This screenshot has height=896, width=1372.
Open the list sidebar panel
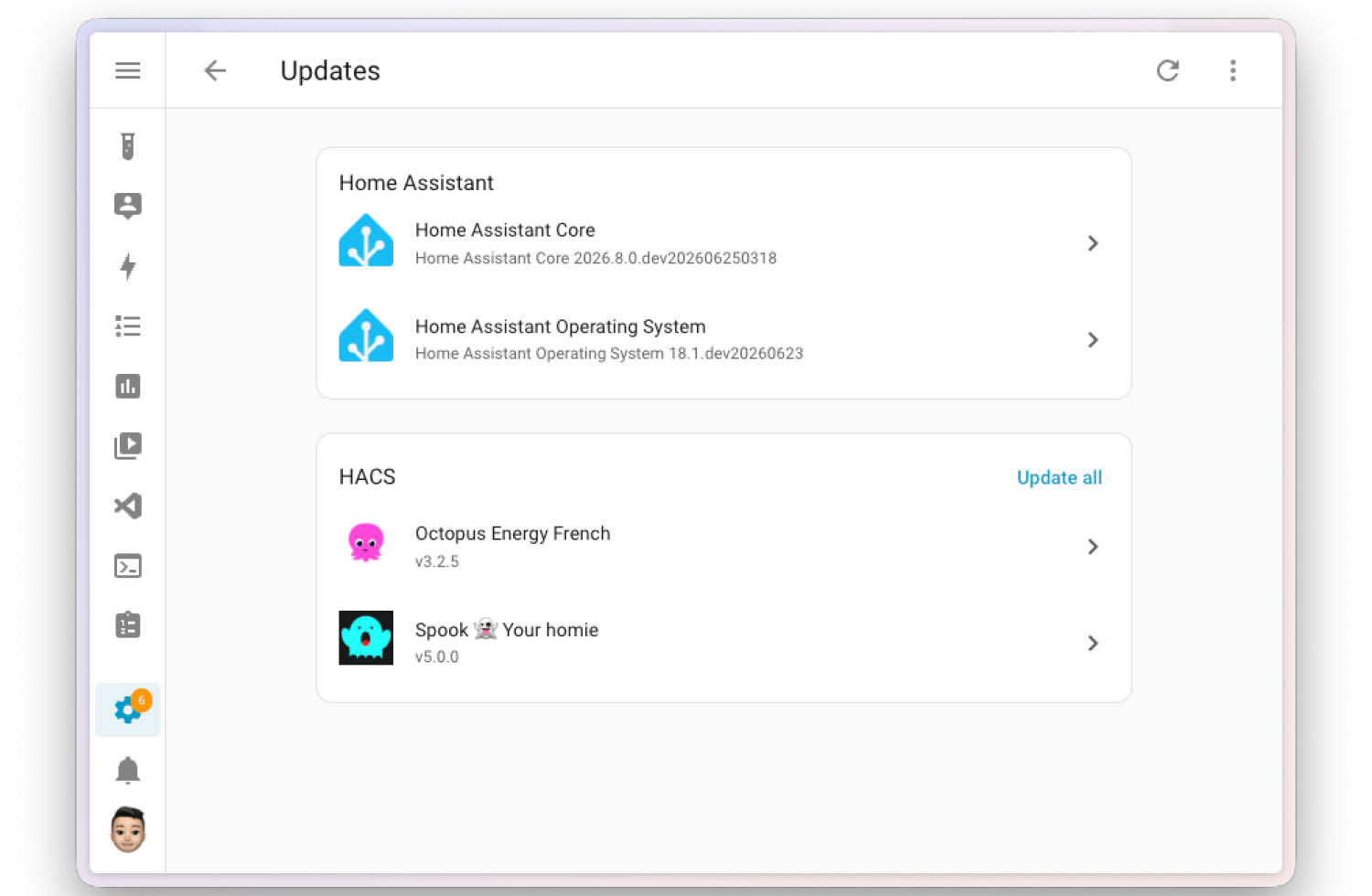(x=127, y=326)
